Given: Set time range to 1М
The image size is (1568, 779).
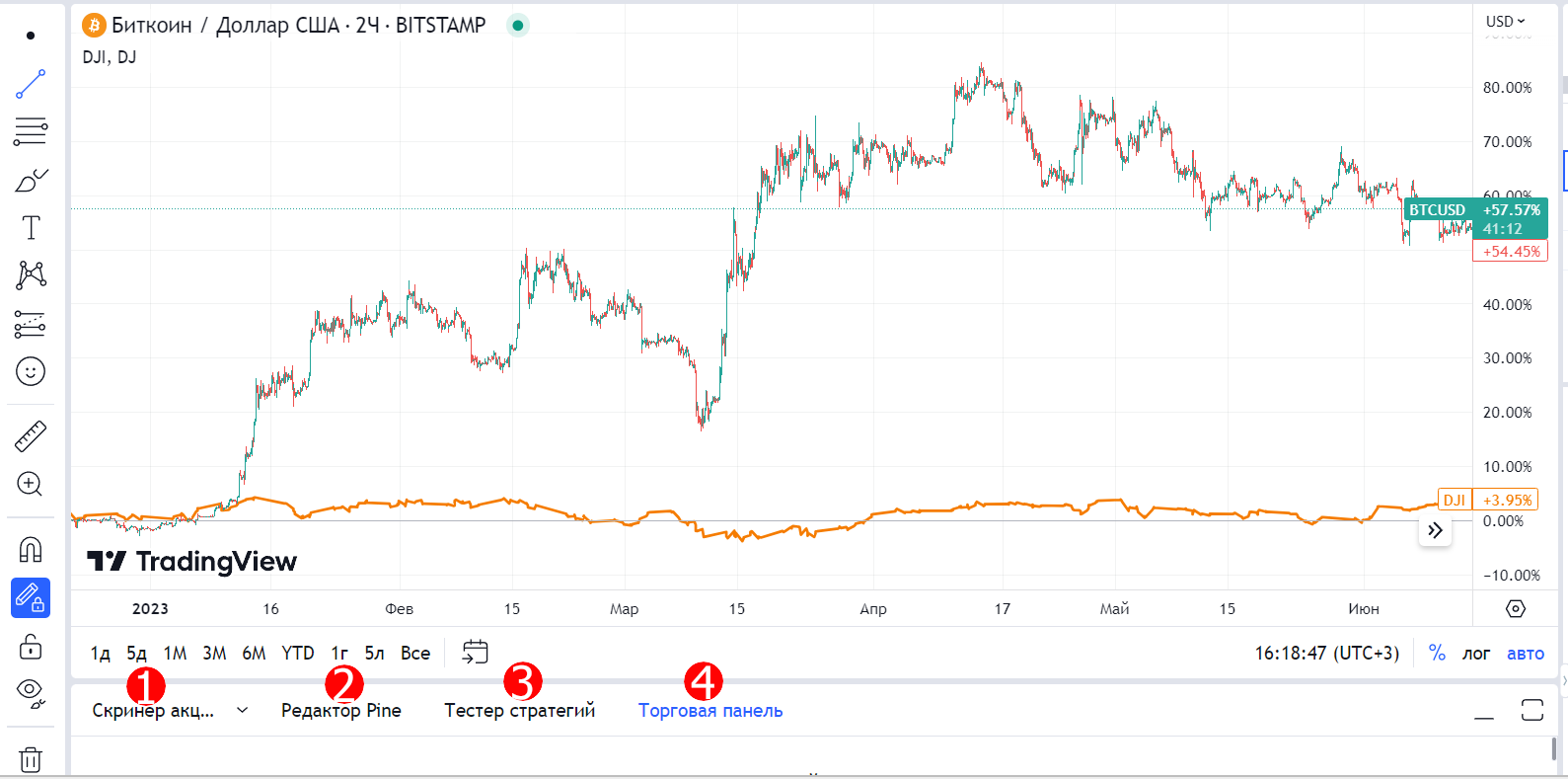Looking at the screenshot, I should pos(175,653).
